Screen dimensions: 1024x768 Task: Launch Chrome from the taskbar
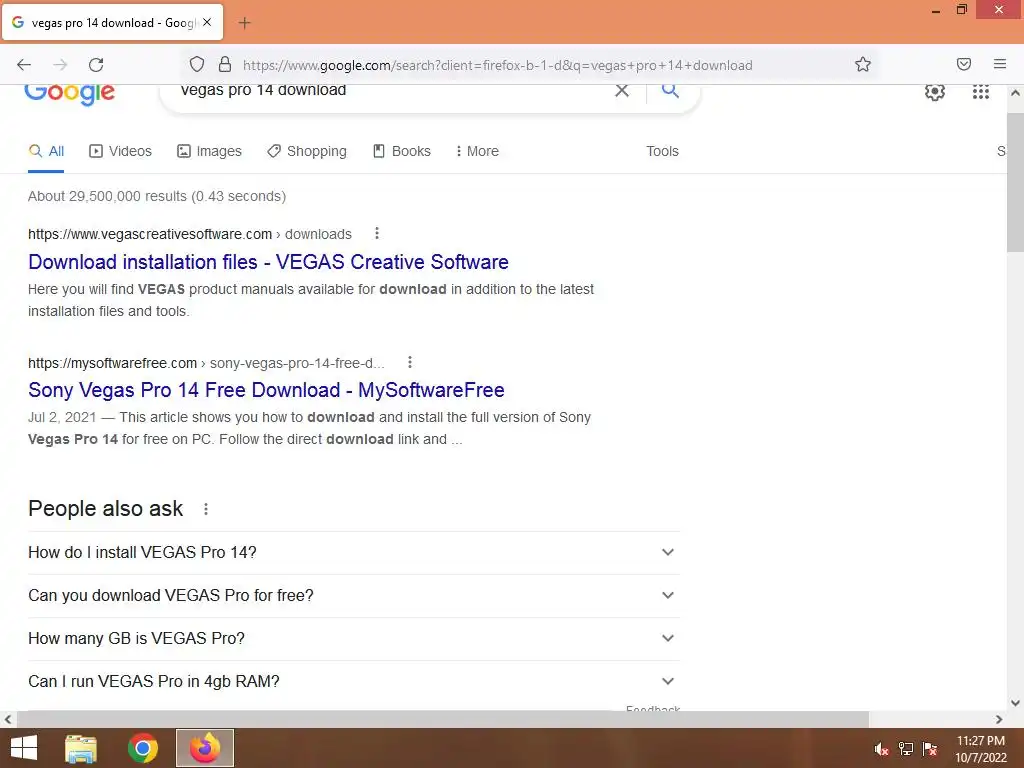tap(142, 748)
